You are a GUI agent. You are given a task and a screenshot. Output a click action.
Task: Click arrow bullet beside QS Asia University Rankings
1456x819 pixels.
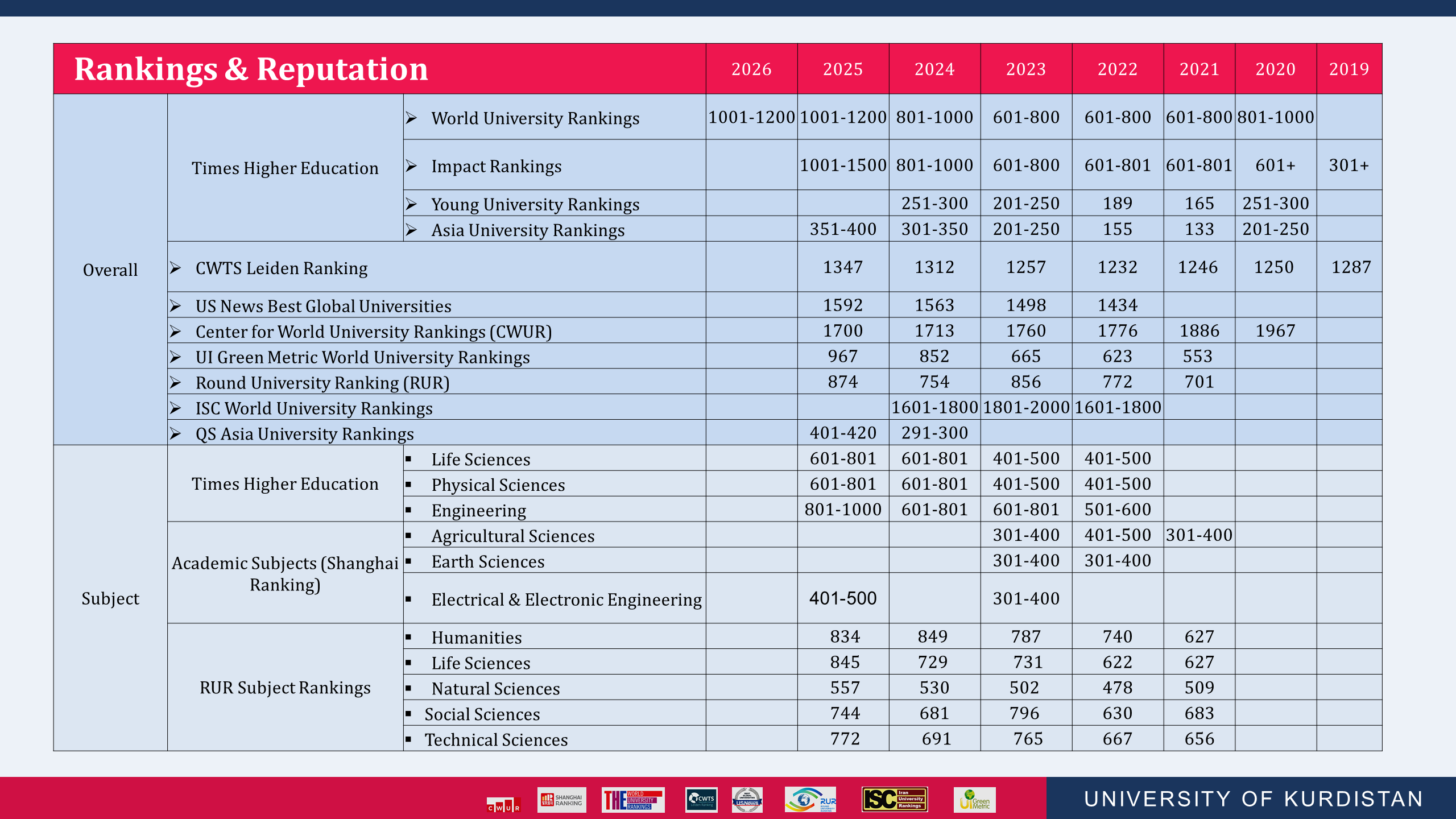click(176, 434)
